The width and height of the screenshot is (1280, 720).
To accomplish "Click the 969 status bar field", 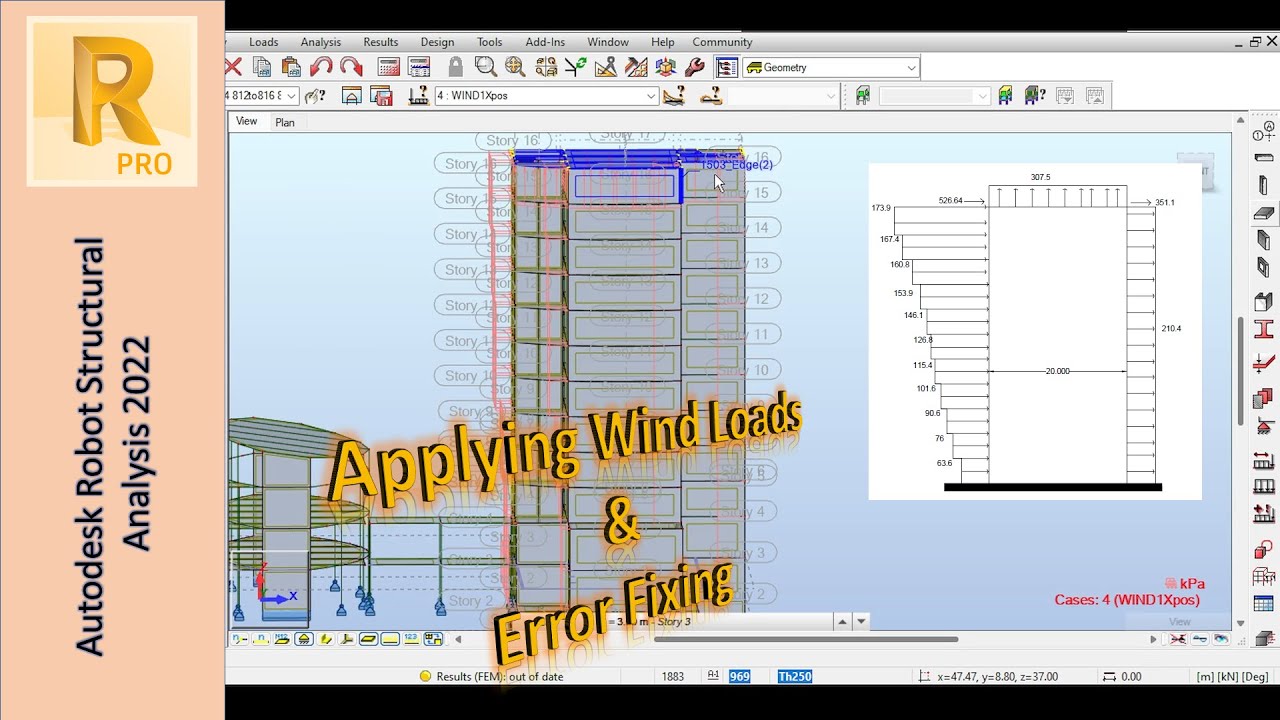I will point(740,677).
